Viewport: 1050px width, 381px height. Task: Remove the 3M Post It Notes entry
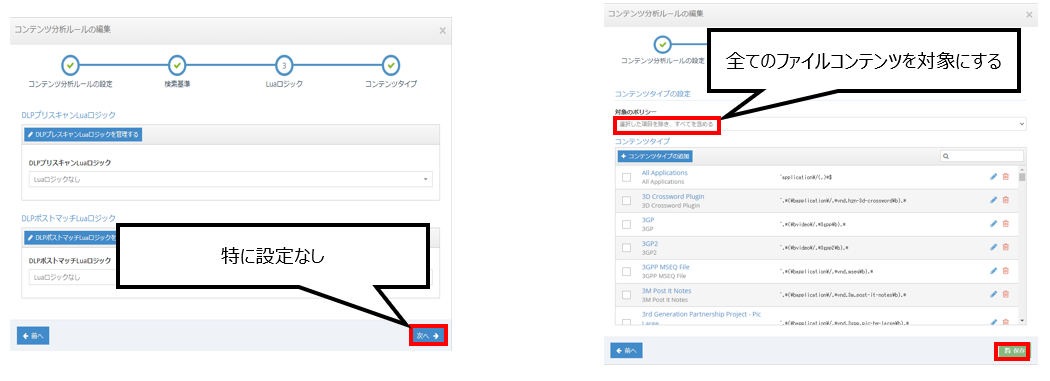click(x=1005, y=294)
